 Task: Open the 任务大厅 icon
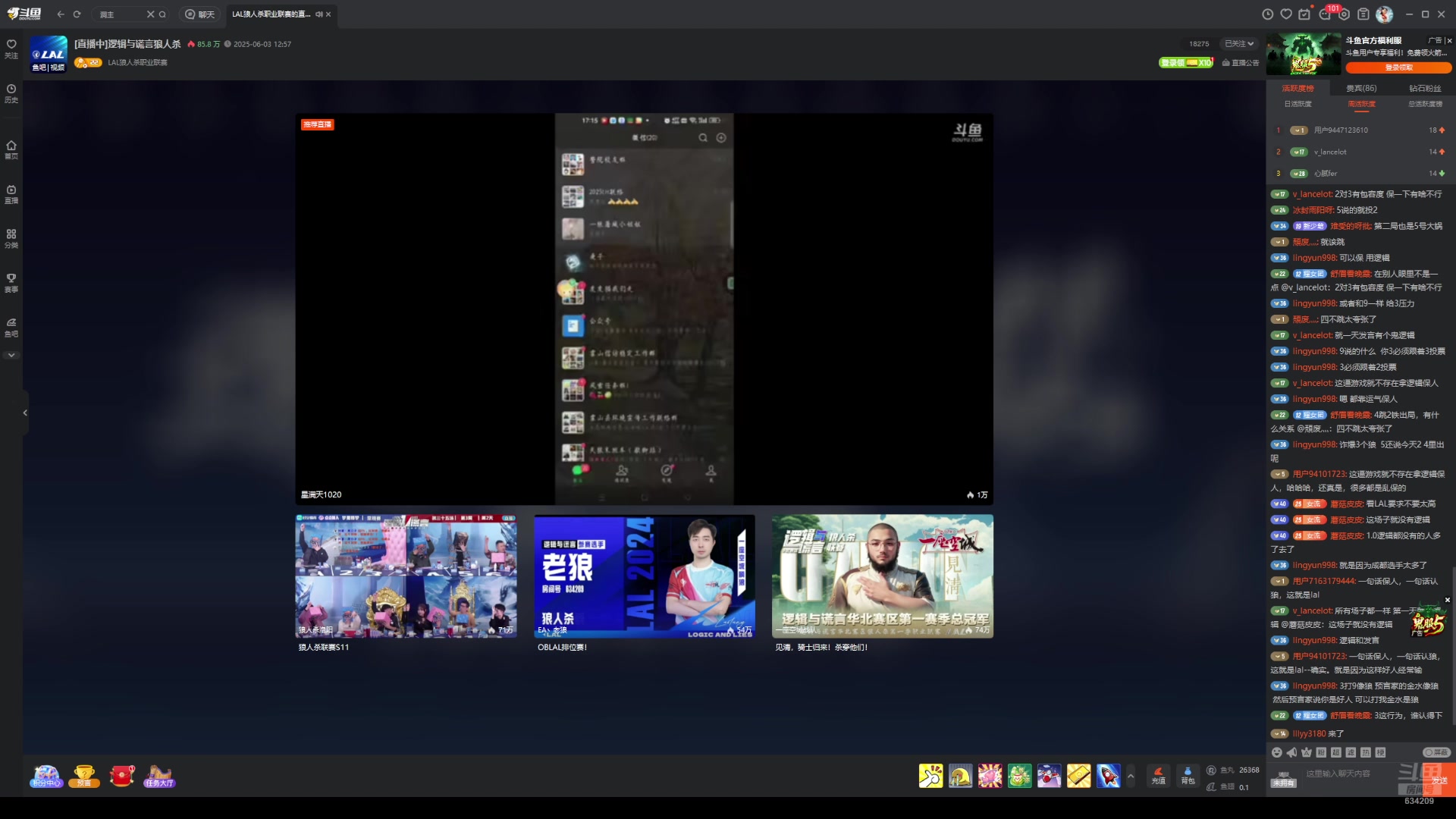[159, 776]
